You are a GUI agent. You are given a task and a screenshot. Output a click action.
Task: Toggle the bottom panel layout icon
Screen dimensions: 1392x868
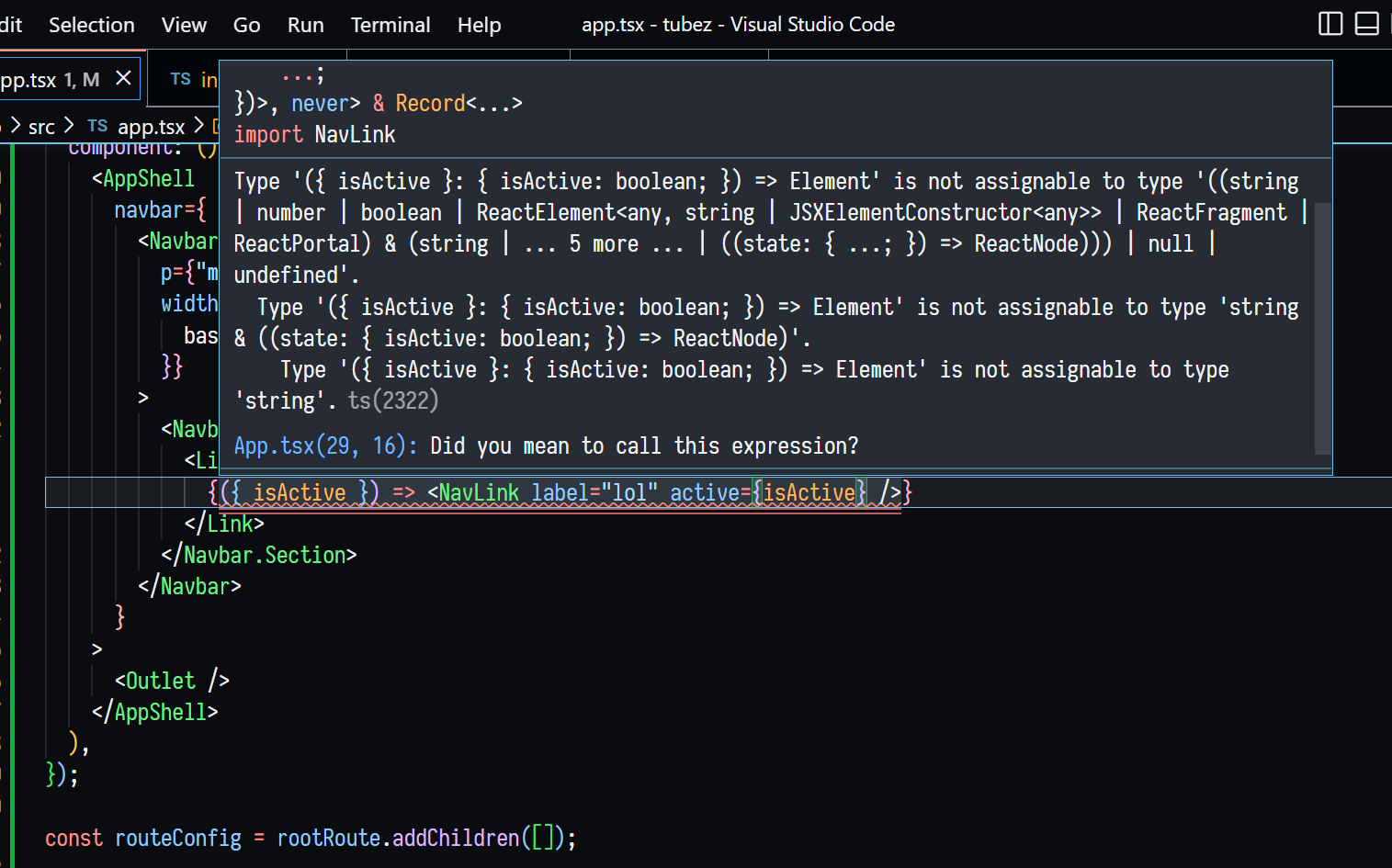tap(1366, 24)
